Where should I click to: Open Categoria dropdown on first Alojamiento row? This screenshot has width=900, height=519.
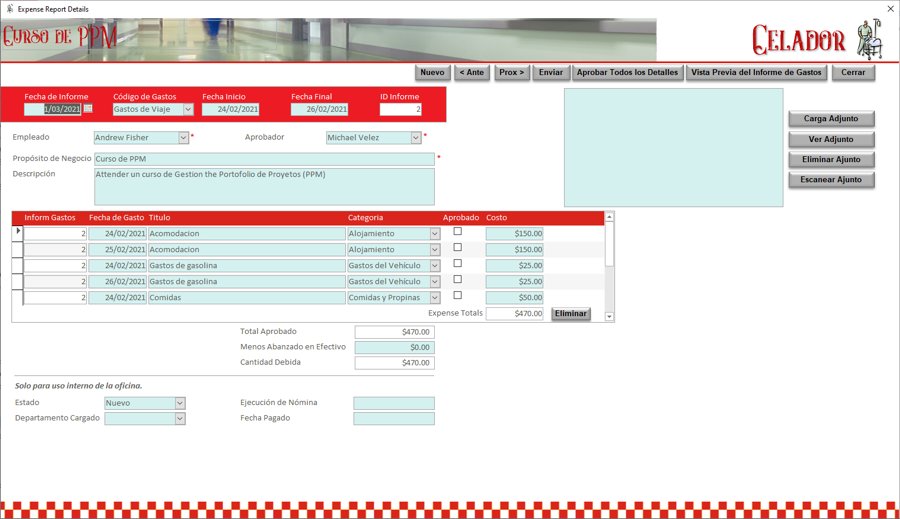435,234
